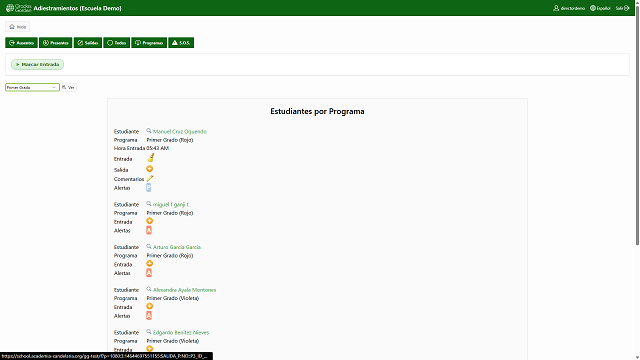Open blue P alert badge for Manuel Cruz Oquendo
This screenshot has width=640, height=360.
pos(149,188)
